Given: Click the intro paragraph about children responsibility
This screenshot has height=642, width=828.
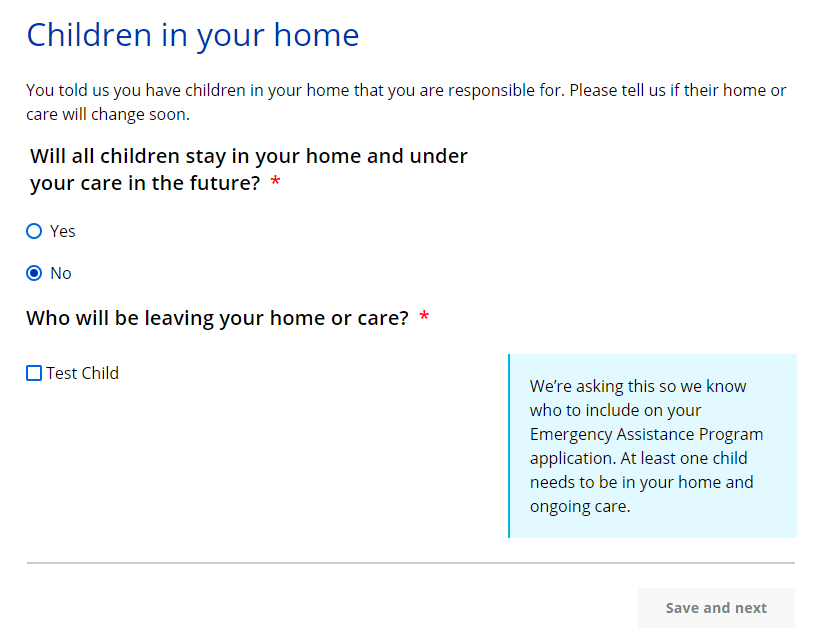Looking at the screenshot, I should [x=406, y=91].
